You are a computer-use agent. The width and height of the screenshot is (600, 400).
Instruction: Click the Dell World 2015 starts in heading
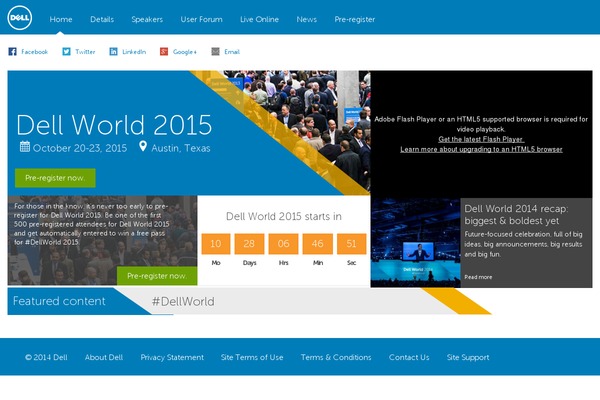pos(284,216)
